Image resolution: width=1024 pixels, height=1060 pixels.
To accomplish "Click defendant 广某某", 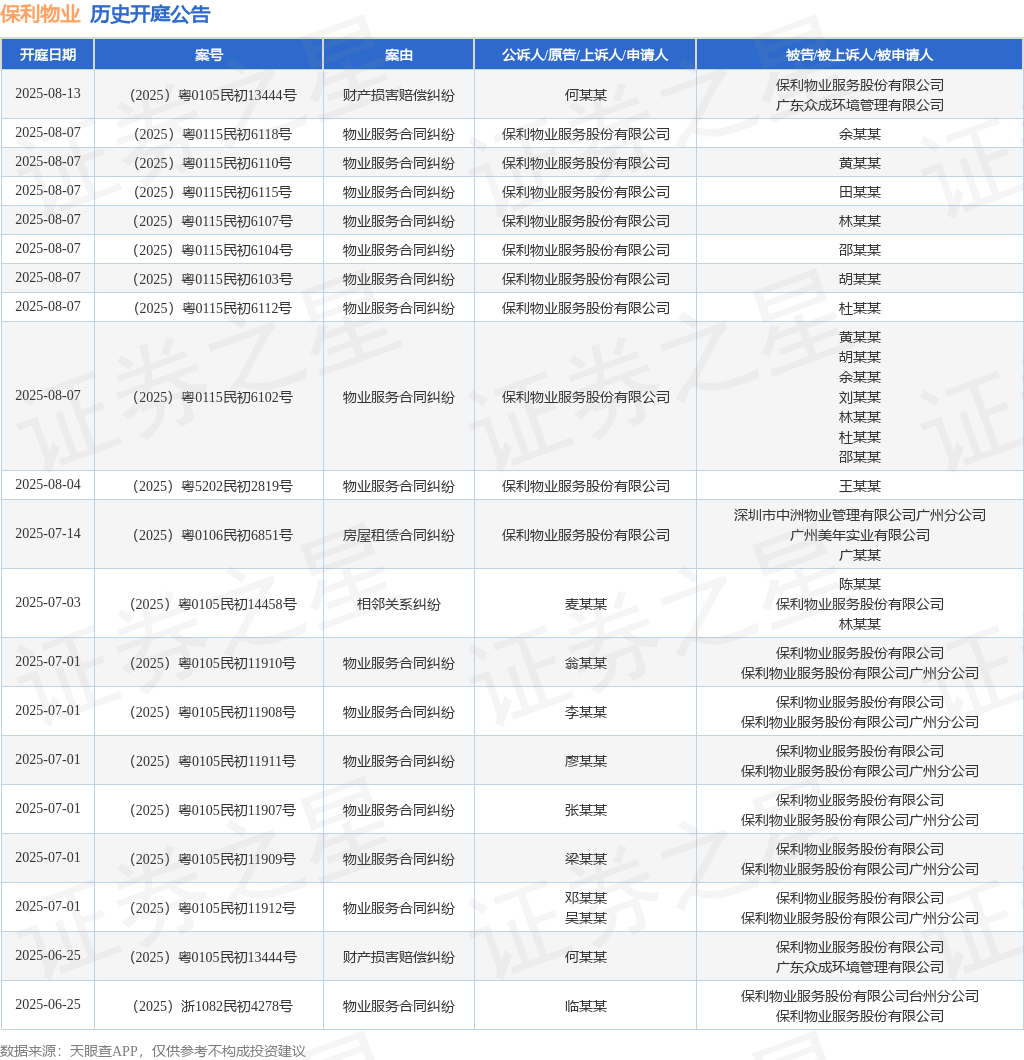I will point(860,556).
